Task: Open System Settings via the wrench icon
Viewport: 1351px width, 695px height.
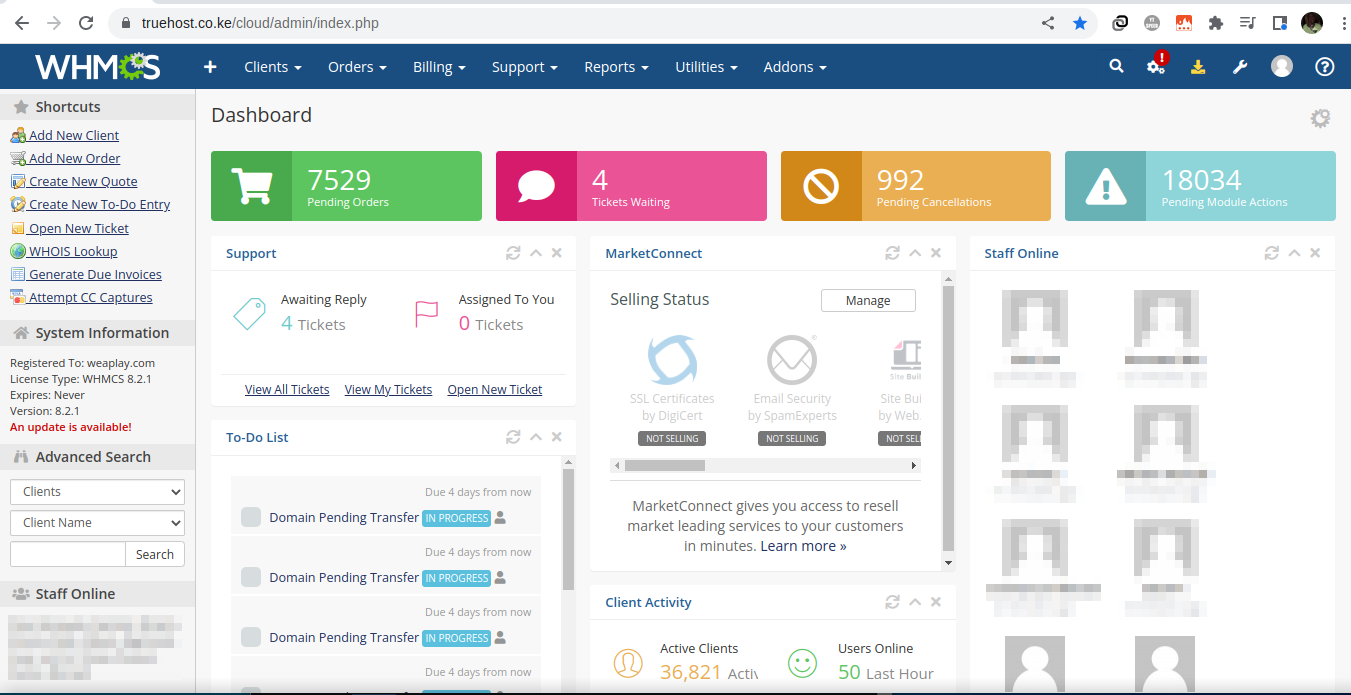Action: pos(1240,66)
